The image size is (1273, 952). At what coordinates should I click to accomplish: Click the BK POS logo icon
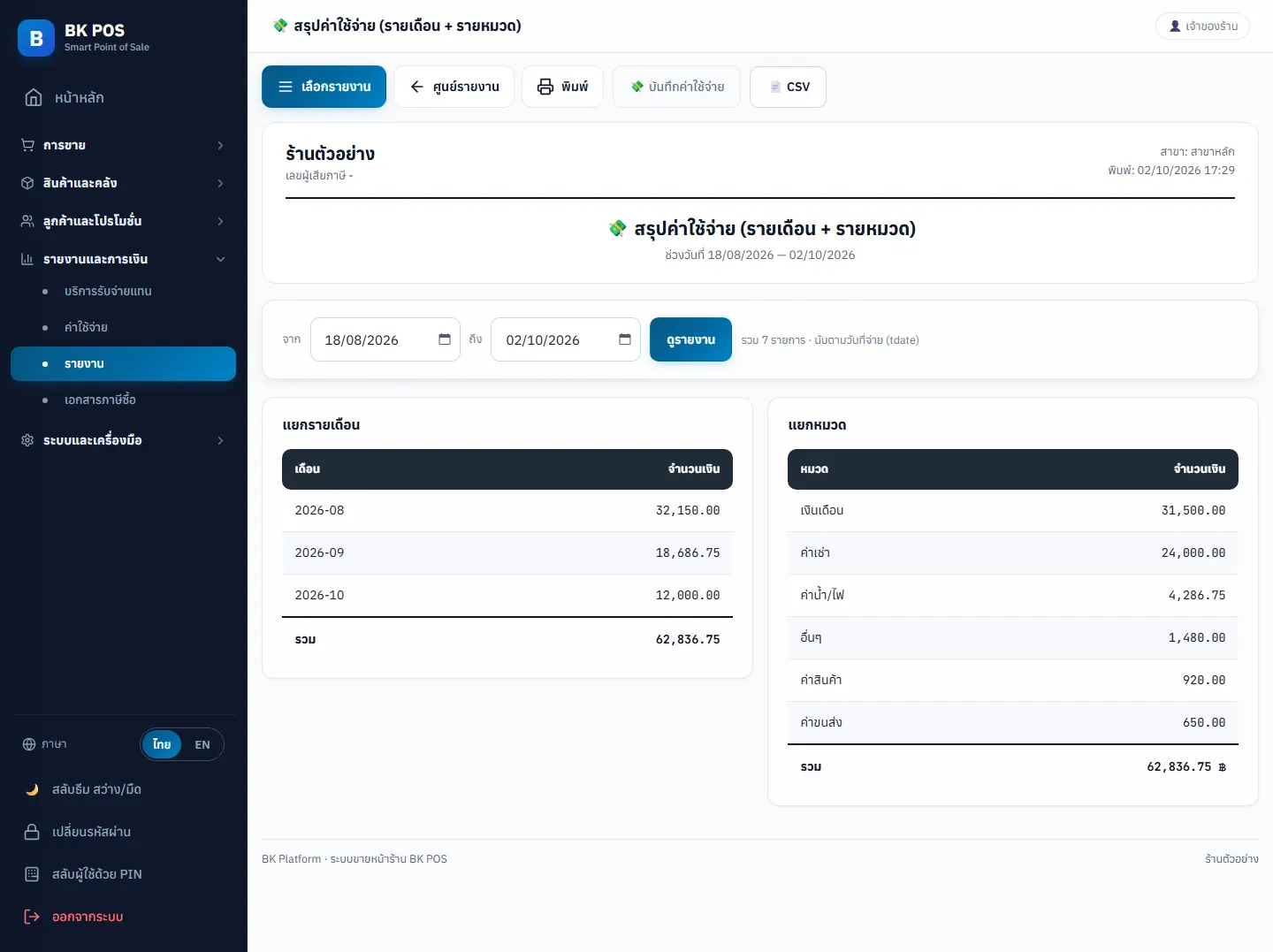(36, 38)
